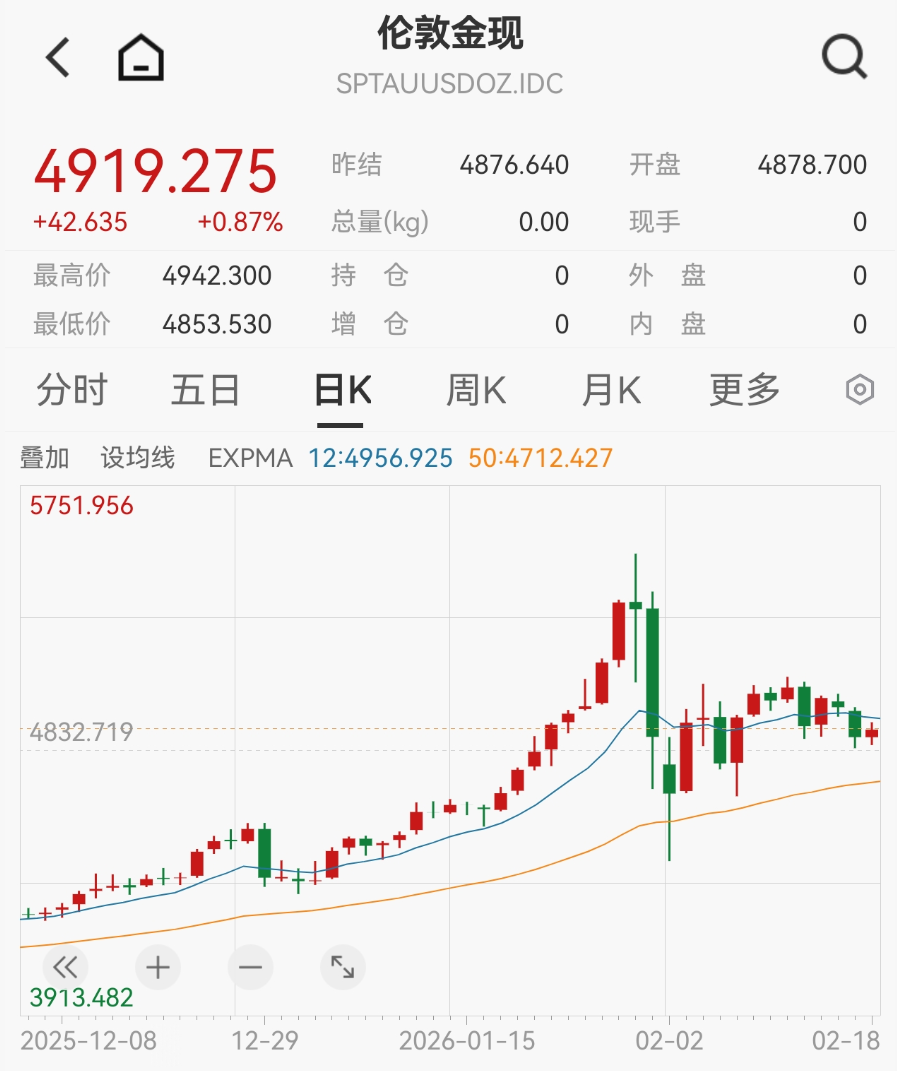The height and width of the screenshot is (1071, 897).
Task: Click the home icon in top bar
Action: 140,56
